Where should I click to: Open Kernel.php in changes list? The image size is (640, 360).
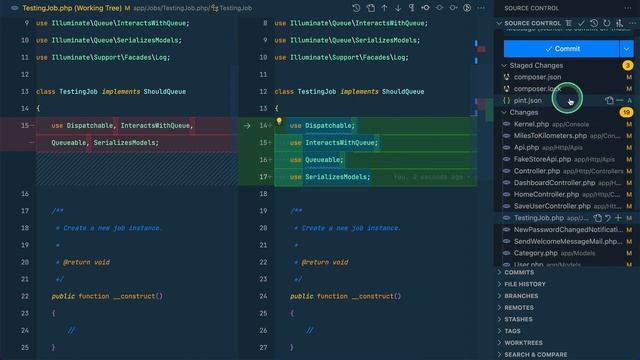coord(531,124)
